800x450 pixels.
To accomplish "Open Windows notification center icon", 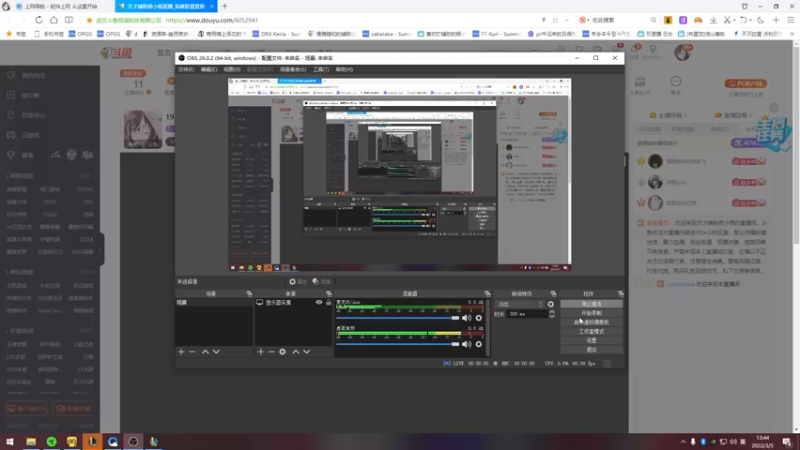I will click(x=787, y=441).
